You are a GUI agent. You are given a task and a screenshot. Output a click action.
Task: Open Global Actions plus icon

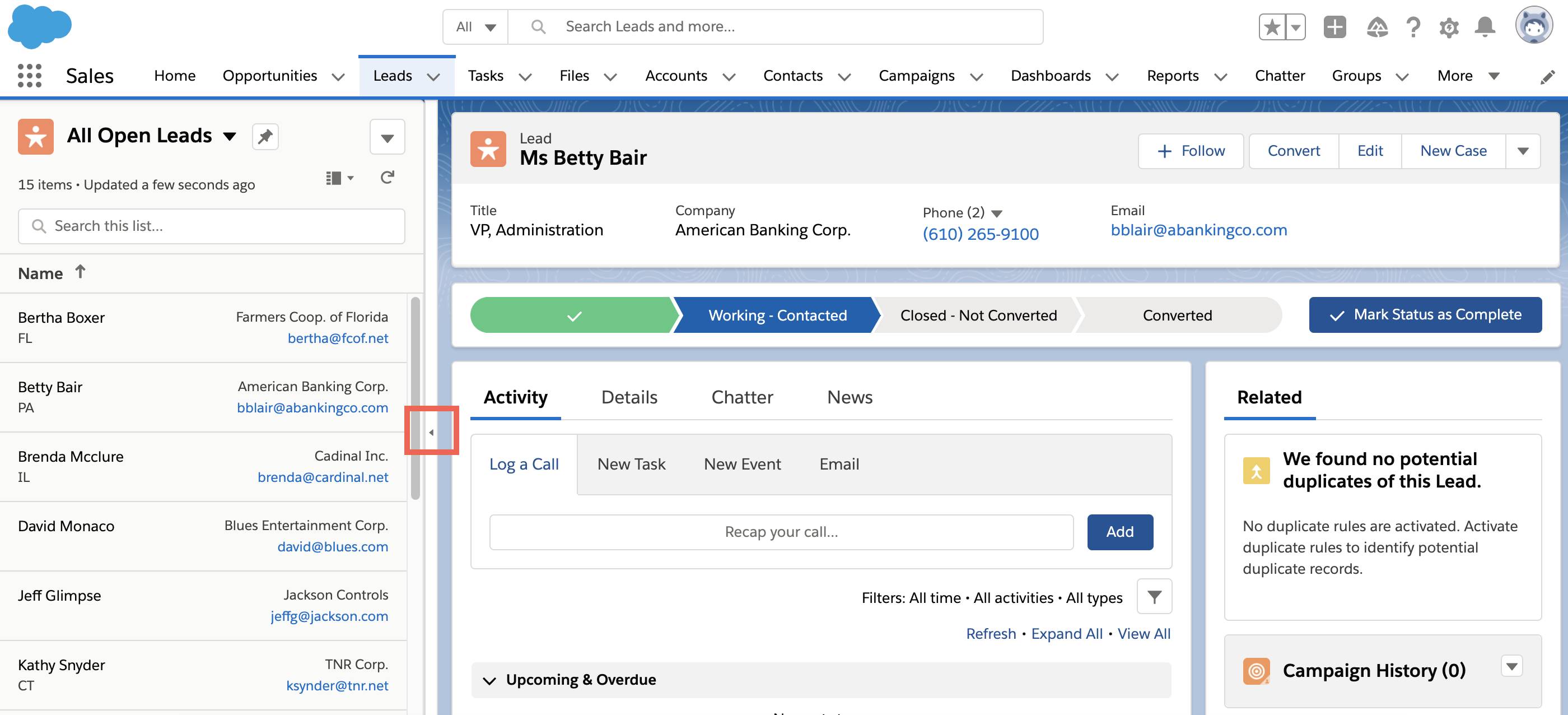click(1334, 27)
